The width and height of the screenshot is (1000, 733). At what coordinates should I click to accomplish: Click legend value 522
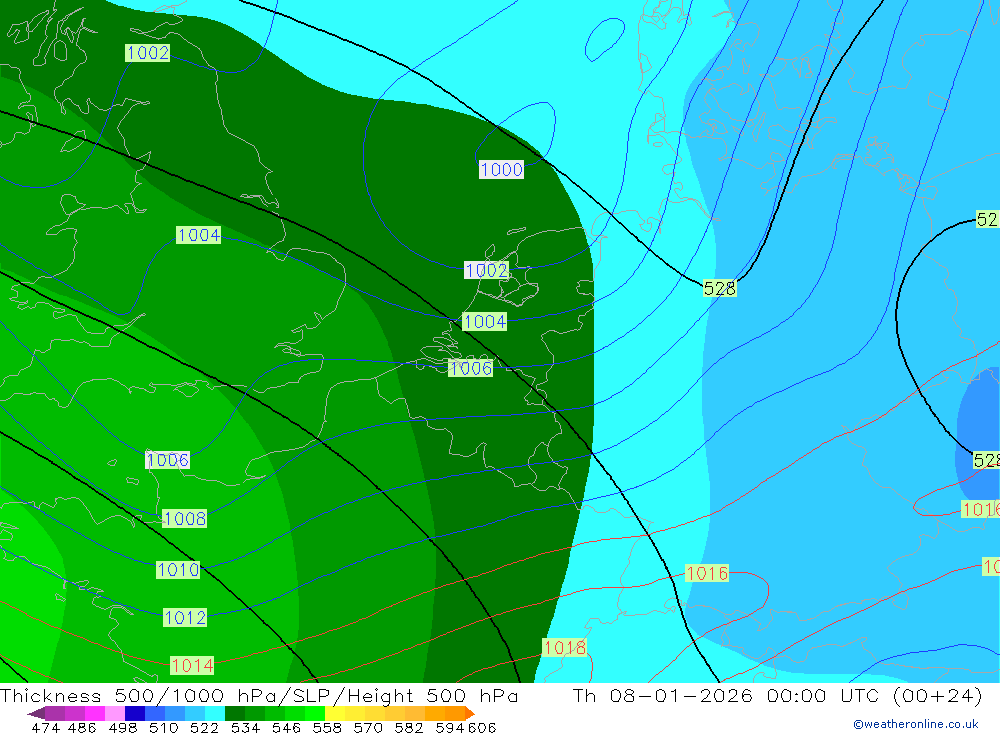click(x=204, y=727)
